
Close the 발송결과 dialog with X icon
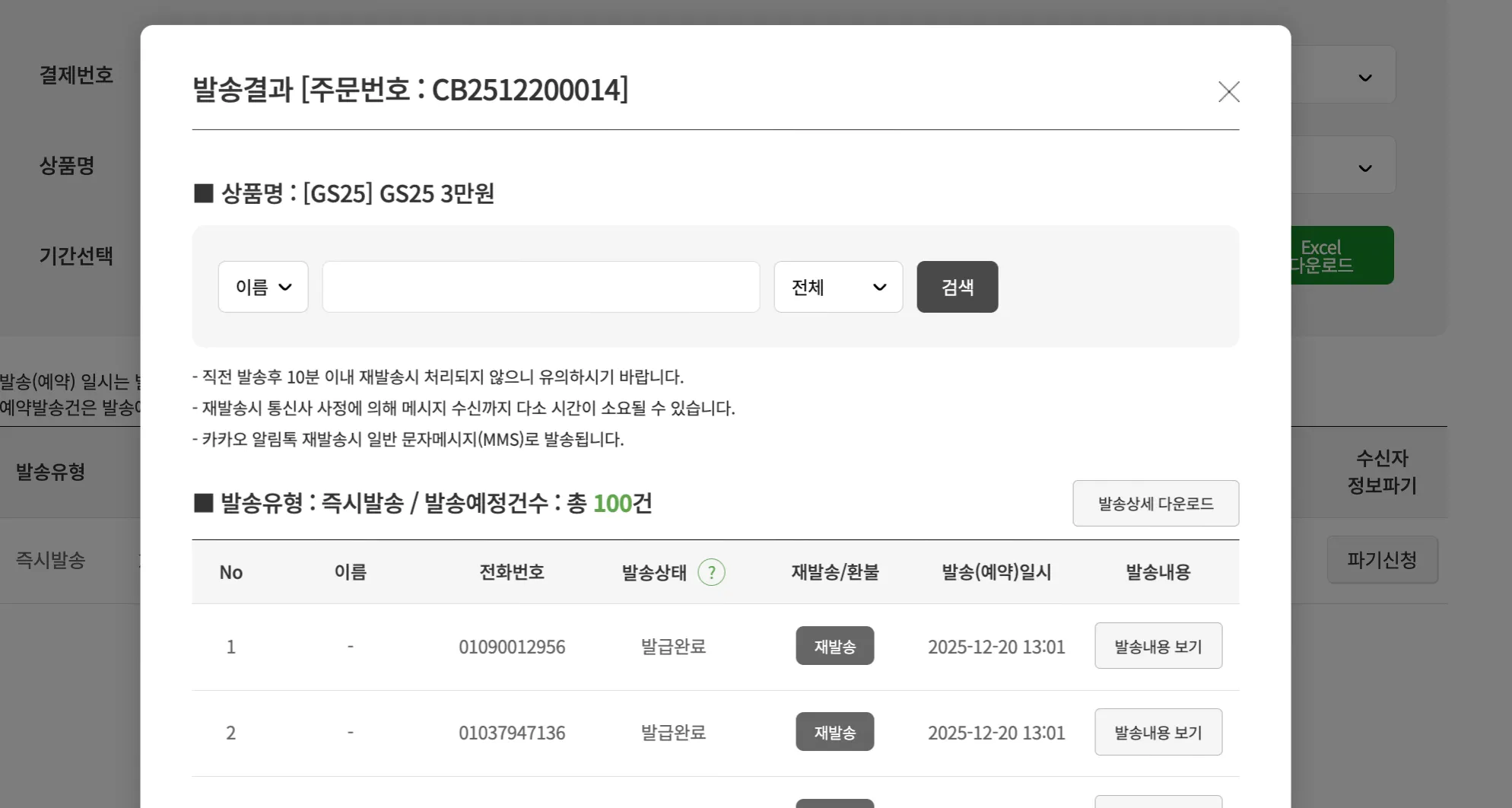[1228, 92]
